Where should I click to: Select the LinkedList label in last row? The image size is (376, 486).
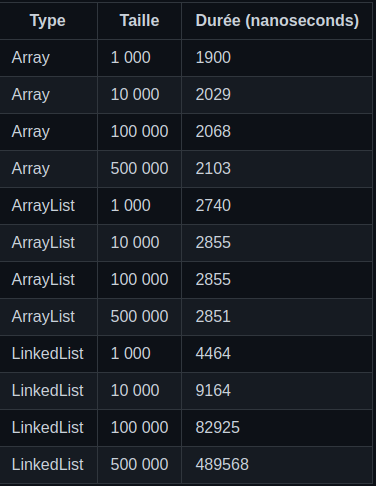pos(47,465)
